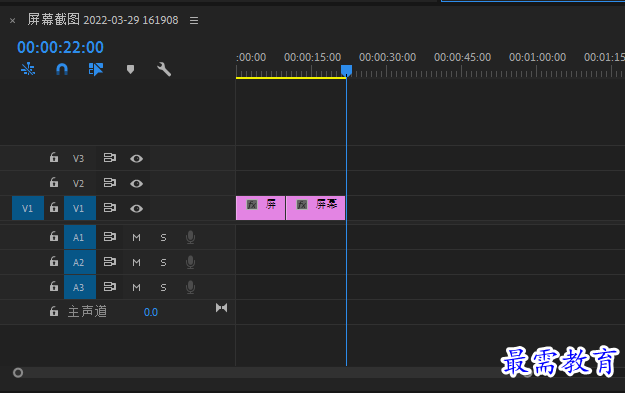The image size is (625, 393).
Task: Hide track V2 output eye
Action: coord(136,183)
